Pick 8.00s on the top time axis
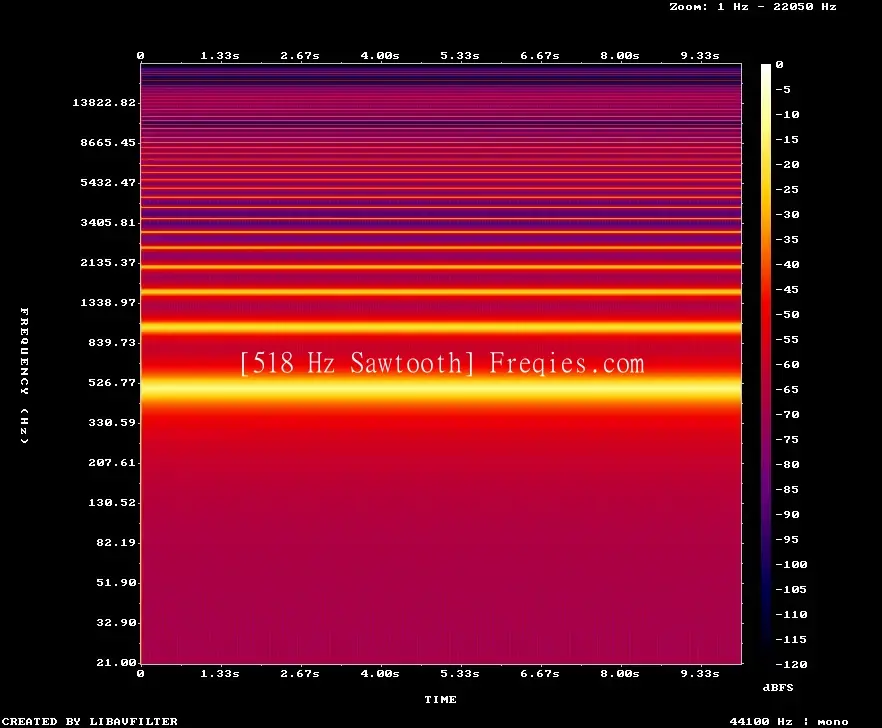This screenshot has width=882, height=728. (619, 56)
